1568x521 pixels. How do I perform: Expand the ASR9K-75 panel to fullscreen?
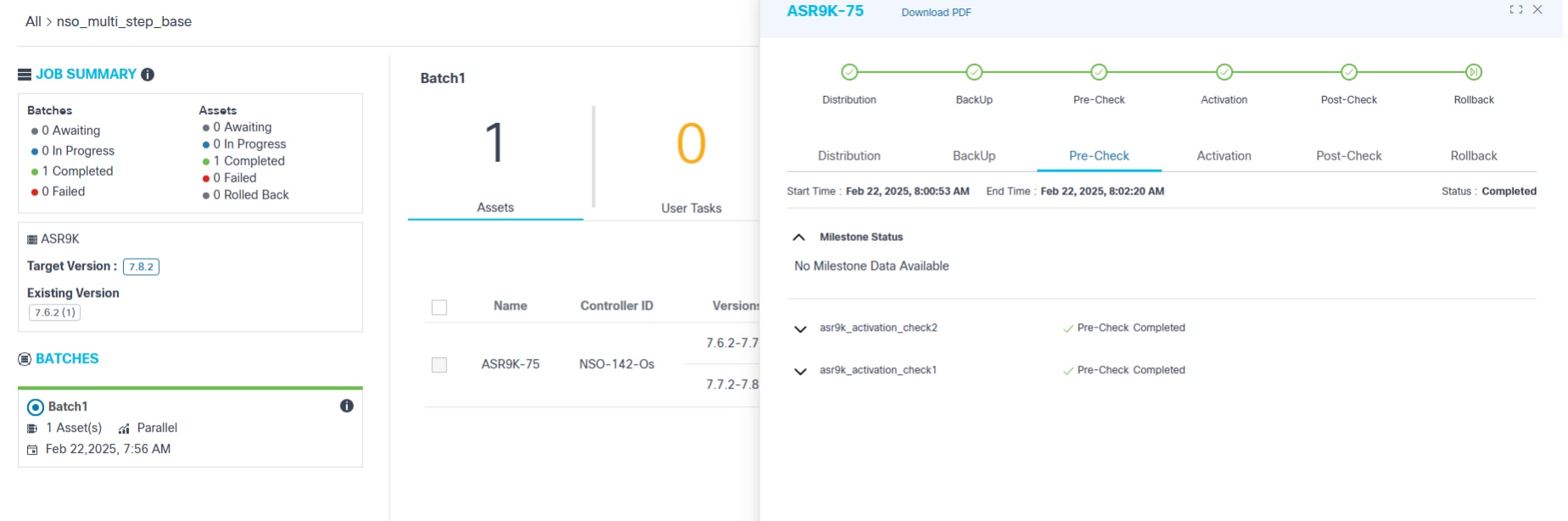coord(1515,9)
